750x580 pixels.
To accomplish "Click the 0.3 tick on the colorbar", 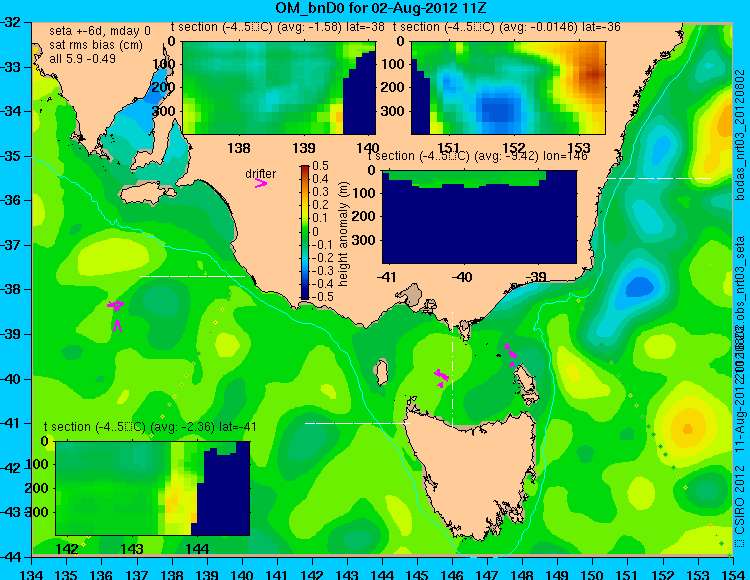I will (x=320, y=192).
